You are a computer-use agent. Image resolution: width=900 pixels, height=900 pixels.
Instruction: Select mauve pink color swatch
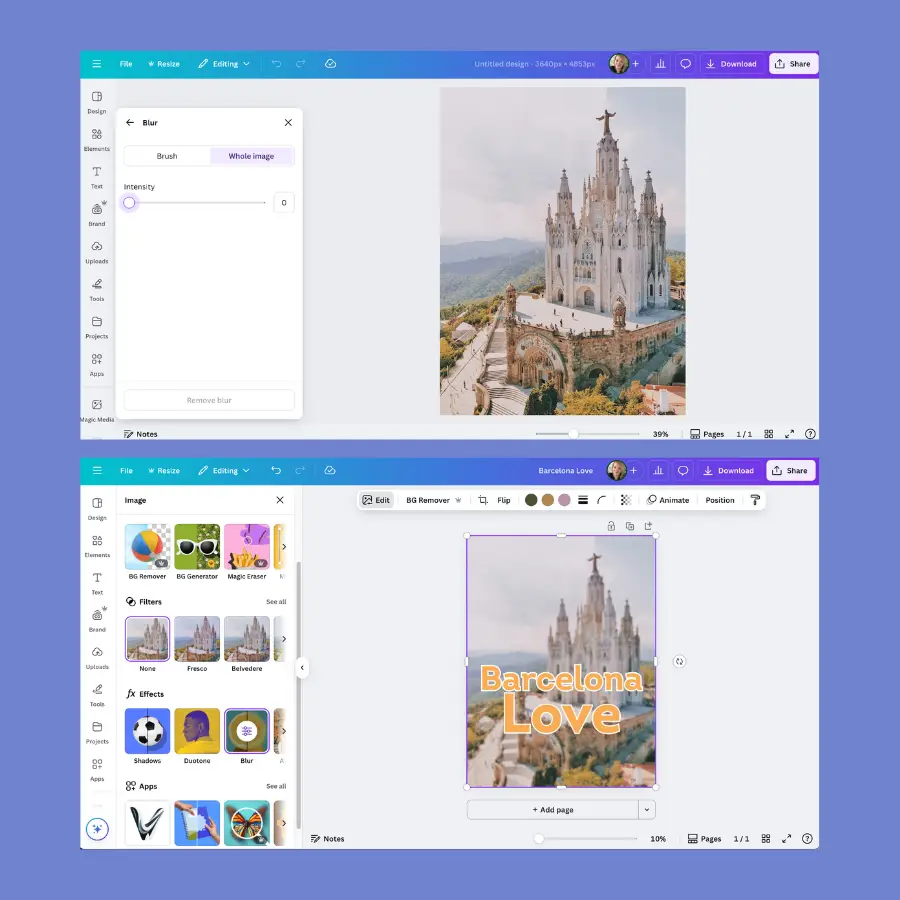[x=564, y=500]
